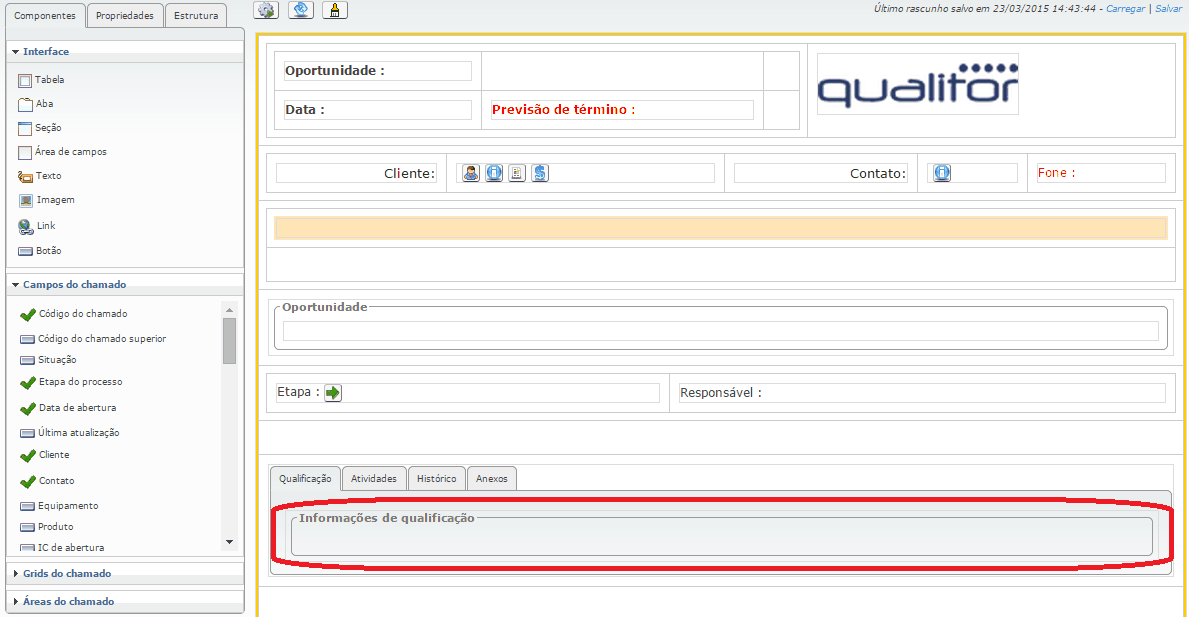Click the scrollbar down arrow in fields list
Viewport: 1189px width, 619px height.
pos(229,541)
